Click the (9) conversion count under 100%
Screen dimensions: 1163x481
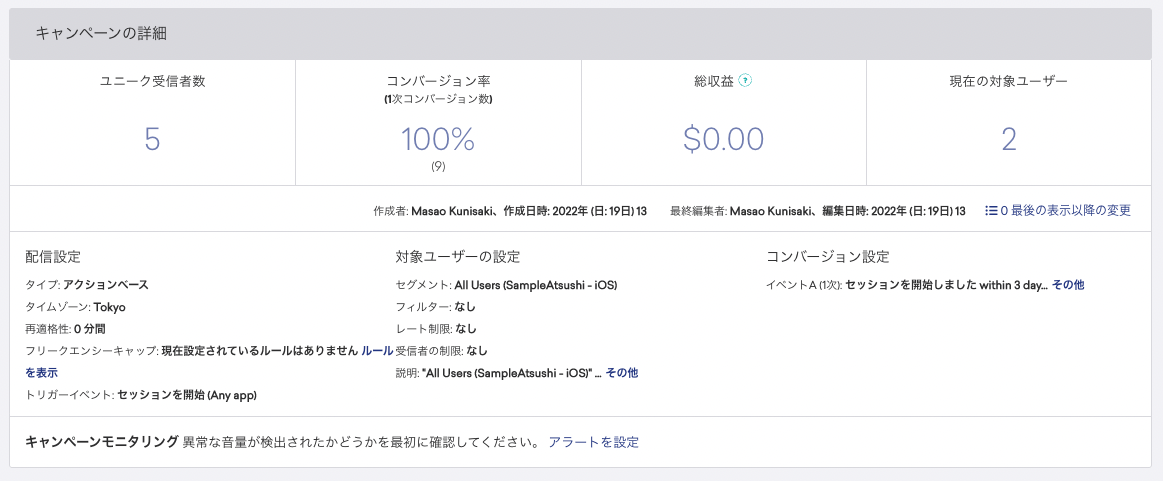pyautogui.click(x=438, y=166)
